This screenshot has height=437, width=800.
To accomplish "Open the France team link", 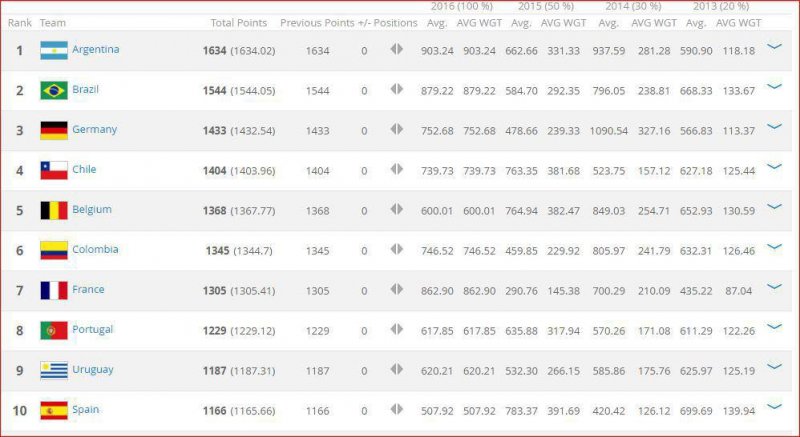I will pyautogui.click(x=88, y=289).
